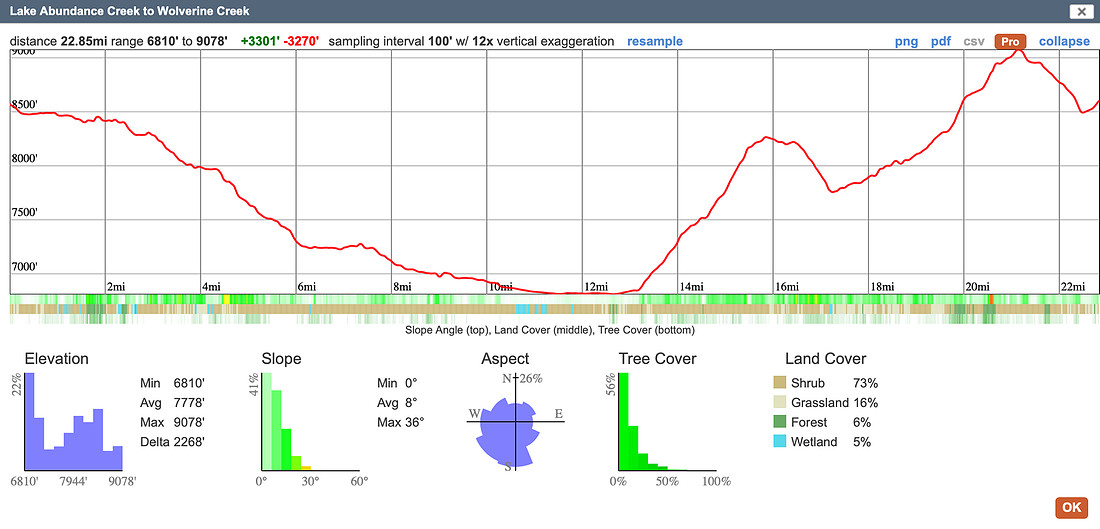Click the Forest 6% percentage
The image size is (1100, 529).
862,422
